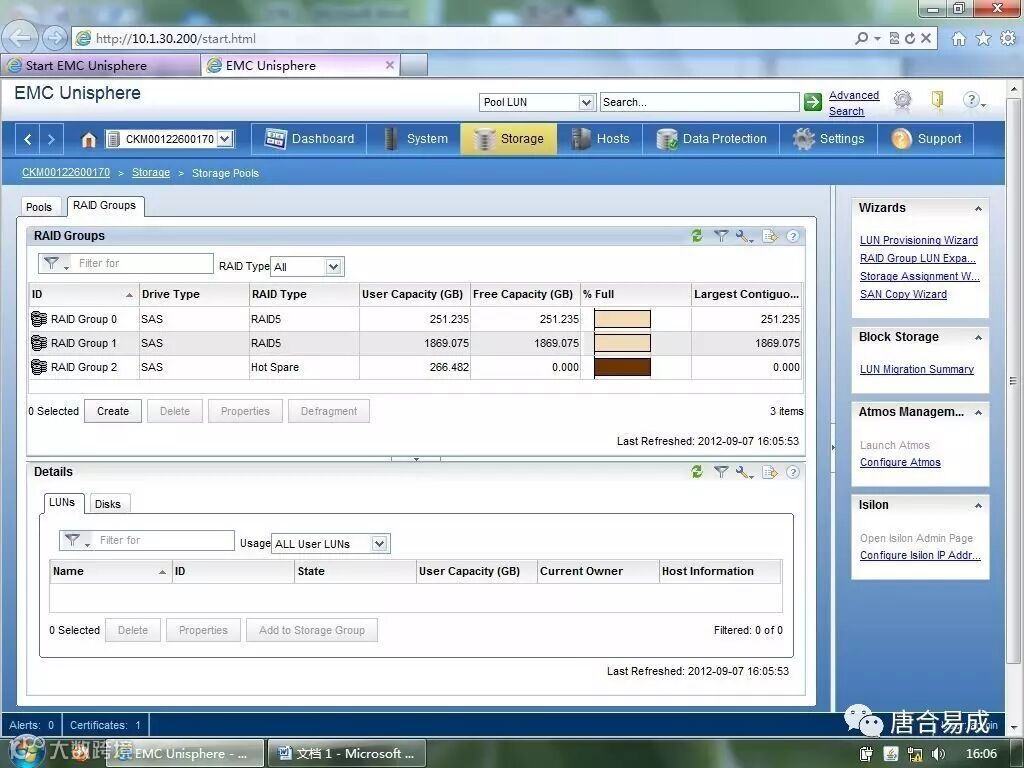Open the RAID Groups wrench settings icon
1024x768 pixels.
744,236
